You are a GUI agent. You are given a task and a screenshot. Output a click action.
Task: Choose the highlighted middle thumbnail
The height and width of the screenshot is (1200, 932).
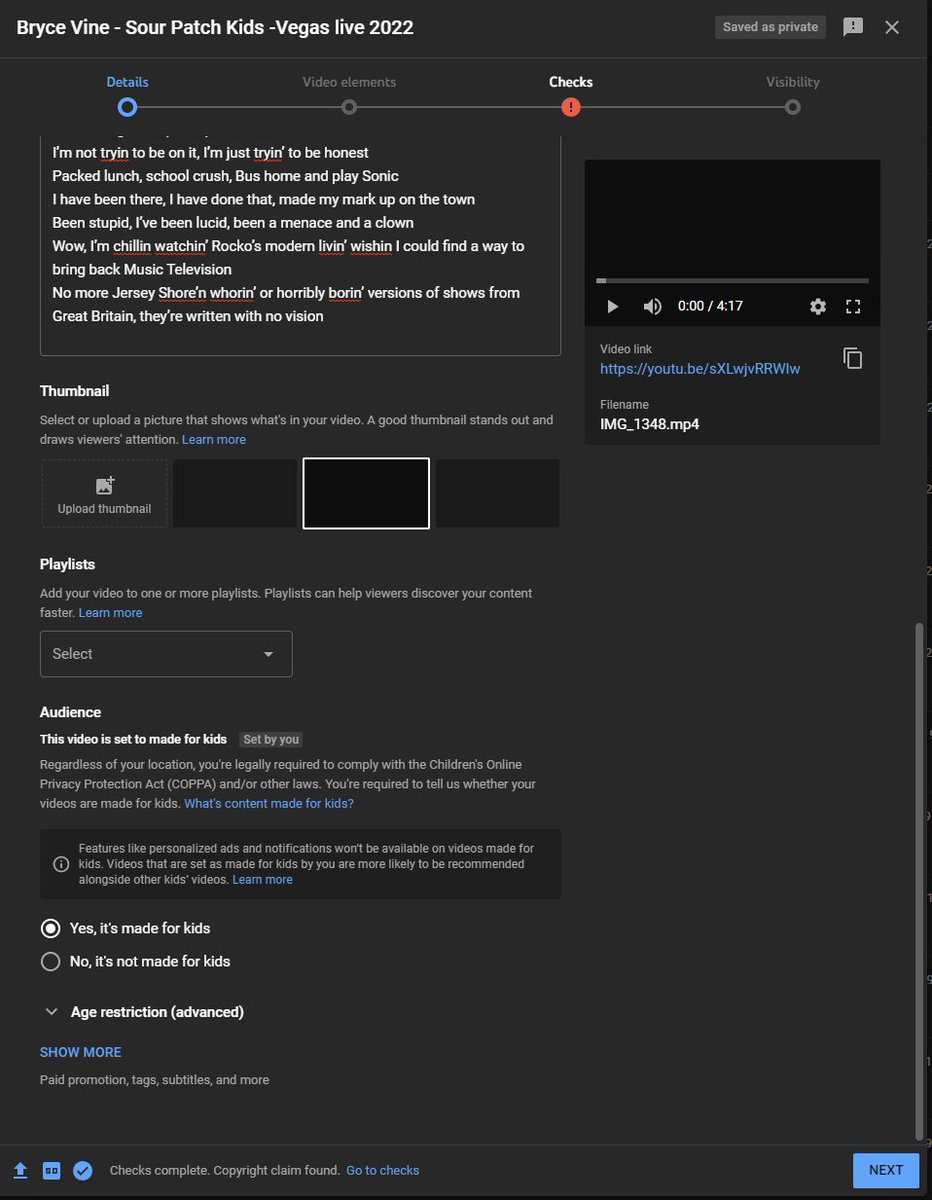[366, 493]
